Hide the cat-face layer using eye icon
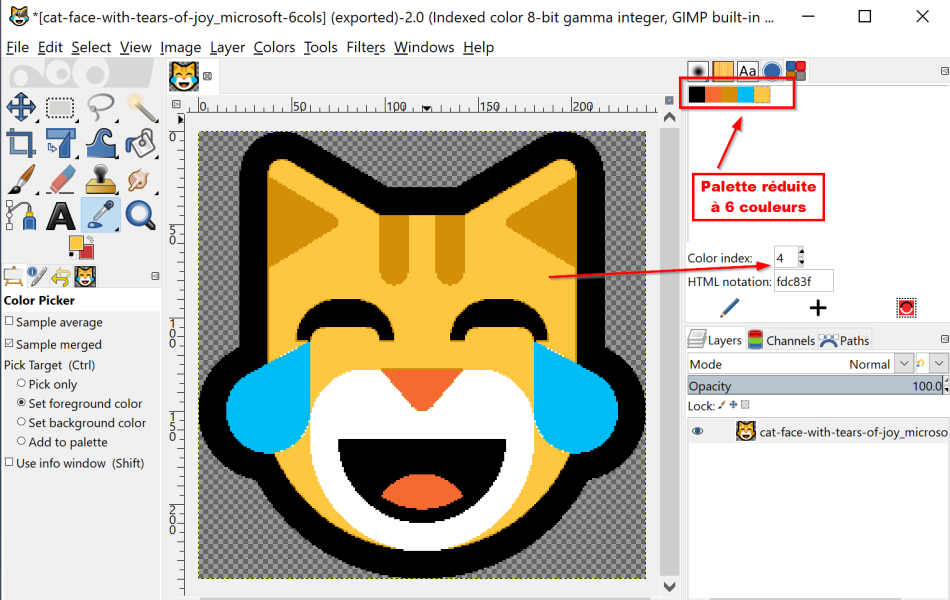Image resolution: width=950 pixels, height=600 pixels. pos(698,432)
